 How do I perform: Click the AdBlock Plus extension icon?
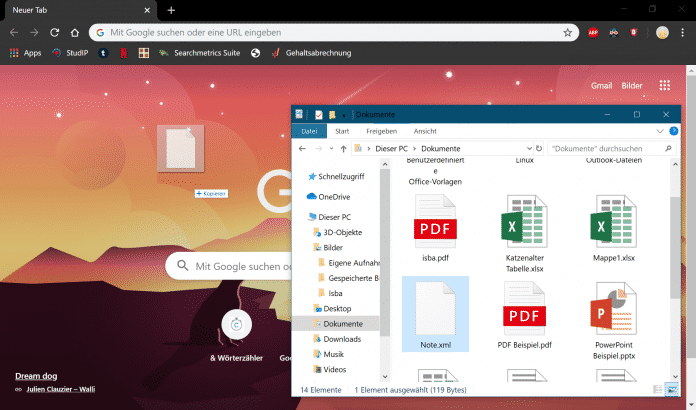594,32
